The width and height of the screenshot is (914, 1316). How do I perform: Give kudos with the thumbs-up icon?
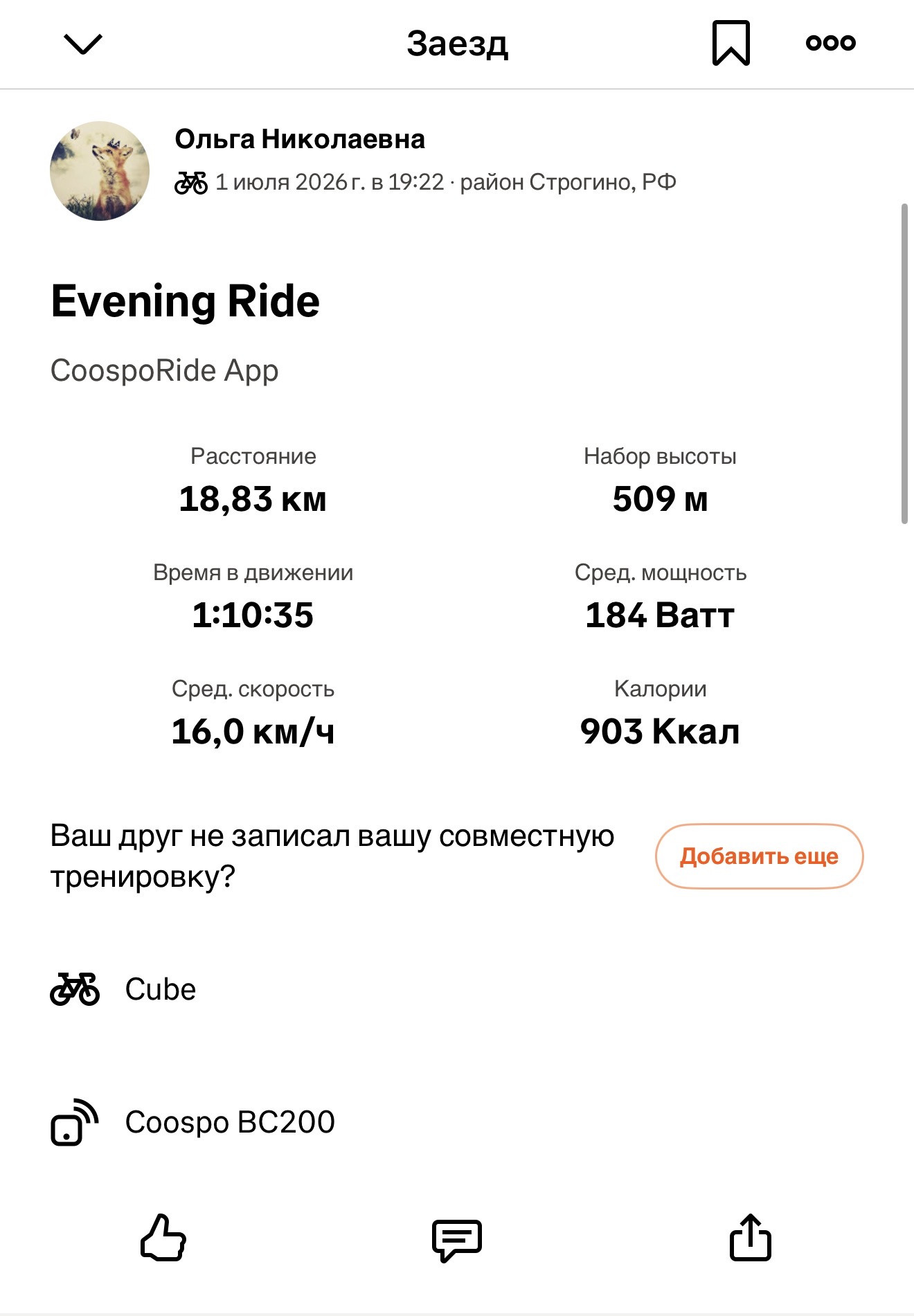tap(163, 1237)
